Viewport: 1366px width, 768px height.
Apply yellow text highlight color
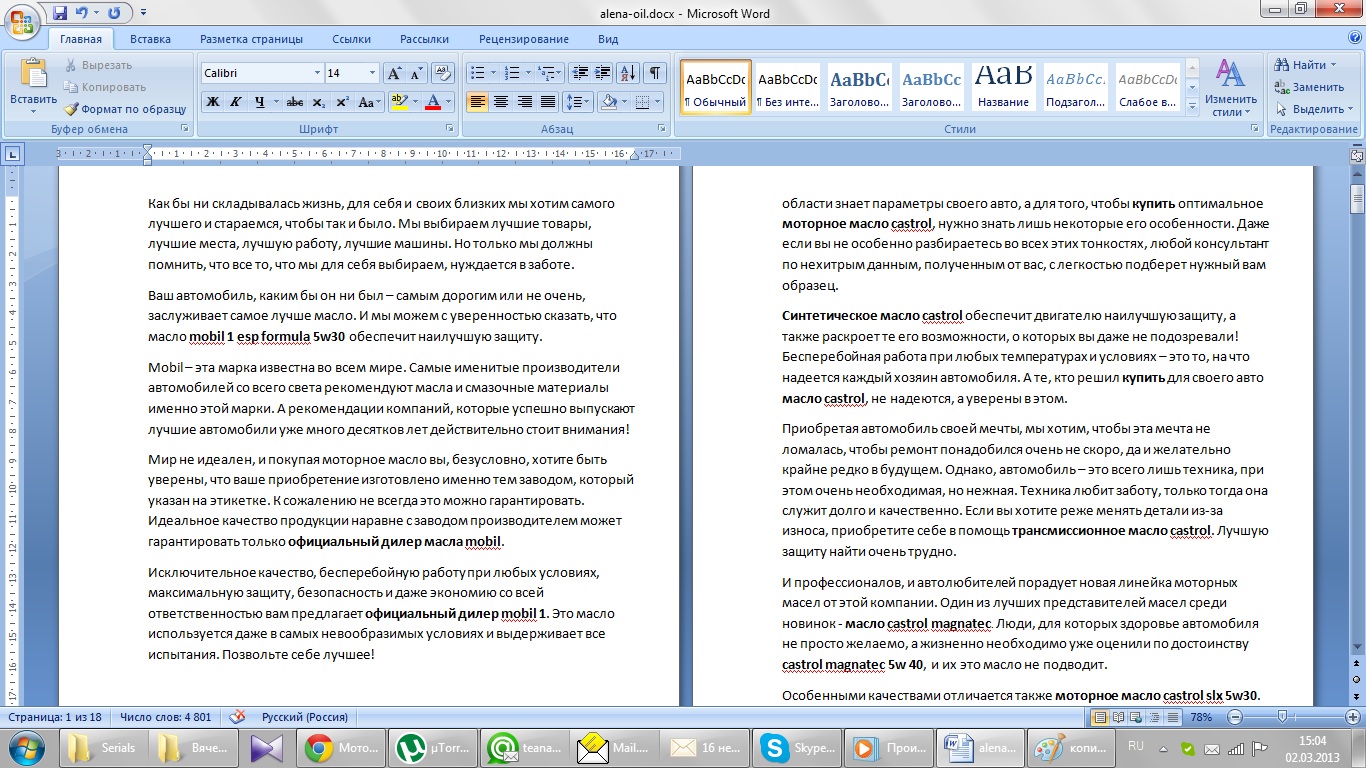pyautogui.click(x=399, y=102)
